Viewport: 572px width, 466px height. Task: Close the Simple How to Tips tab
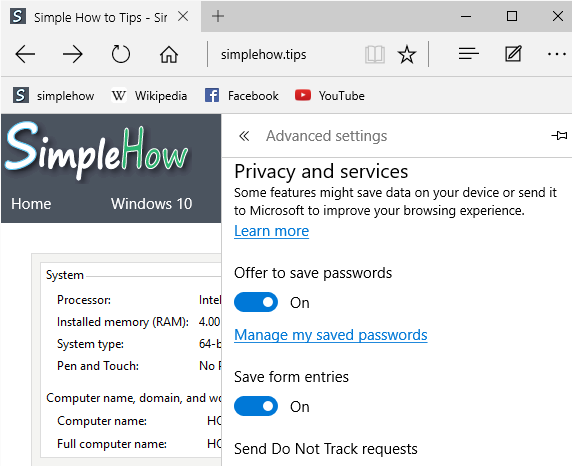click(x=183, y=16)
